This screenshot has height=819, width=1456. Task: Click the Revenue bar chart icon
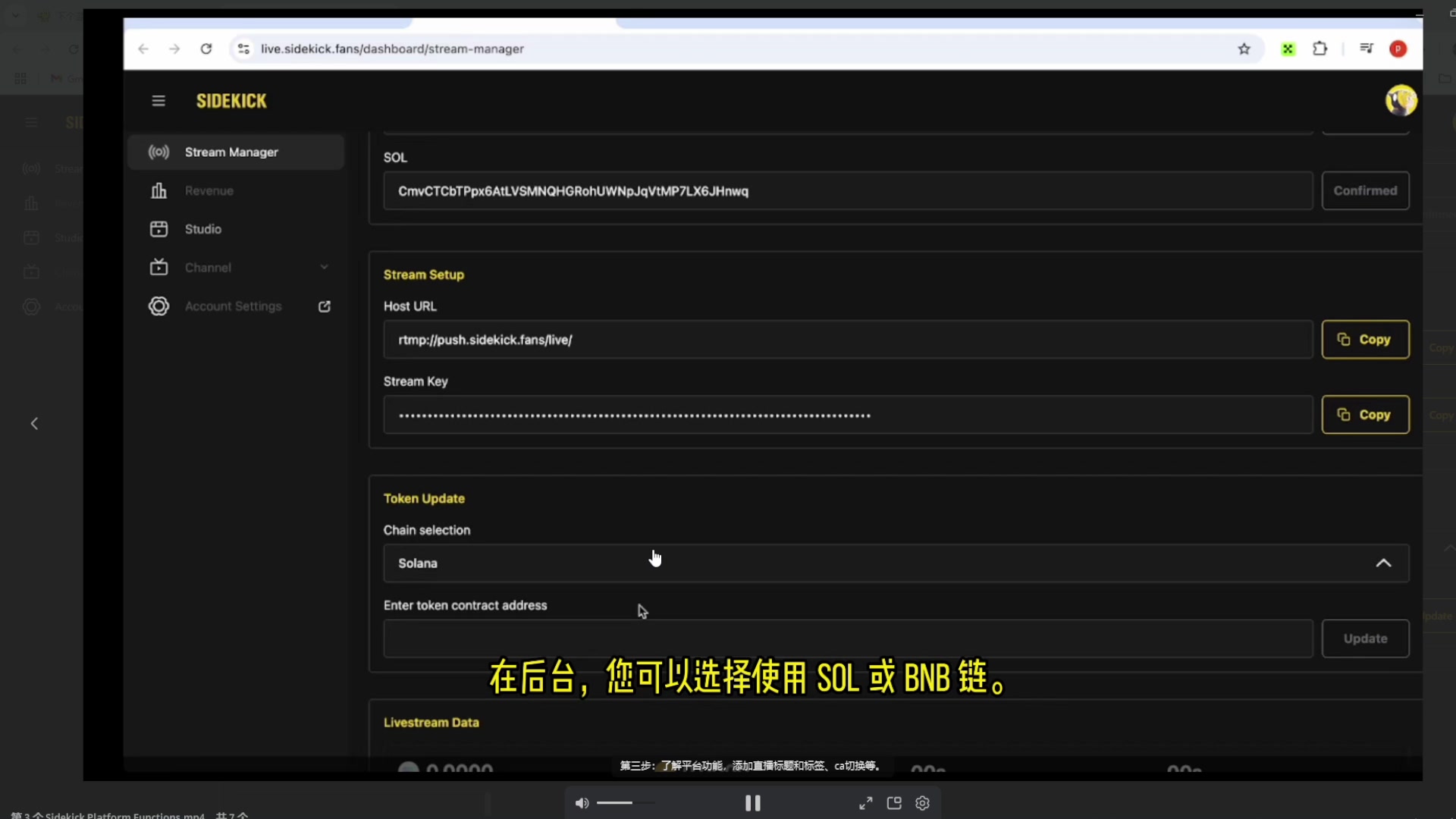coord(158,191)
